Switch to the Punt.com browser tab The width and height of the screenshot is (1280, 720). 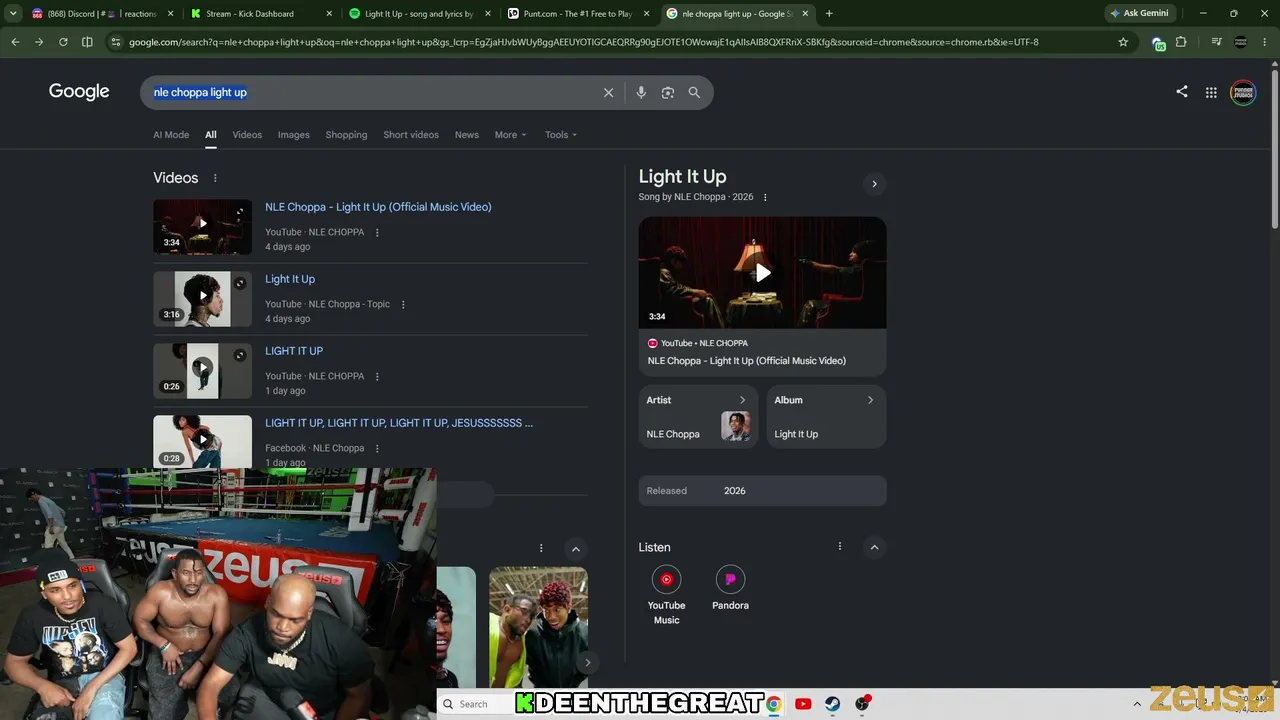pyautogui.click(x=579, y=14)
